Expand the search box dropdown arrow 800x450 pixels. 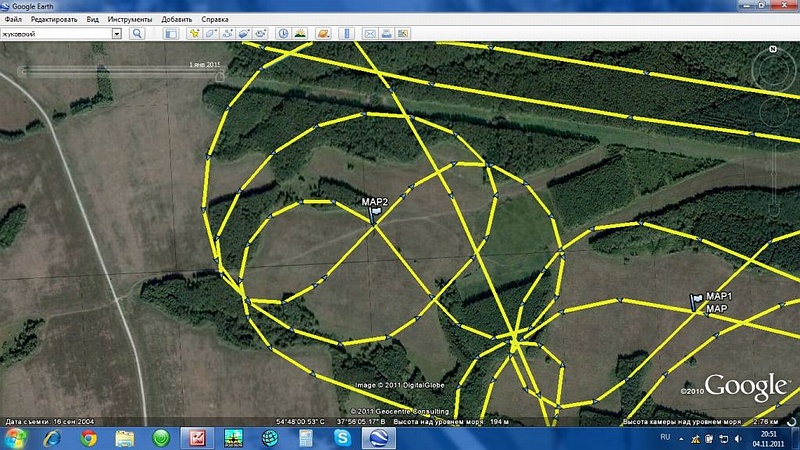(x=116, y=33)
